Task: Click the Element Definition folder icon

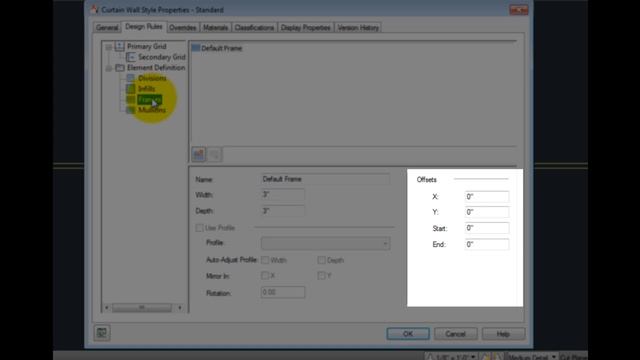Action: pos(120,68)
